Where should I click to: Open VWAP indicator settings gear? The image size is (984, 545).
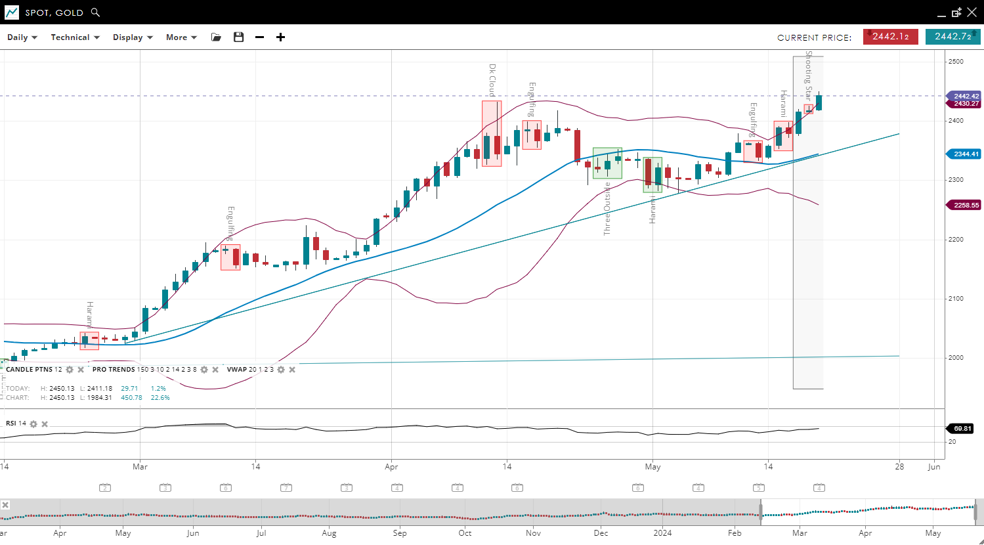pos(281,370)
